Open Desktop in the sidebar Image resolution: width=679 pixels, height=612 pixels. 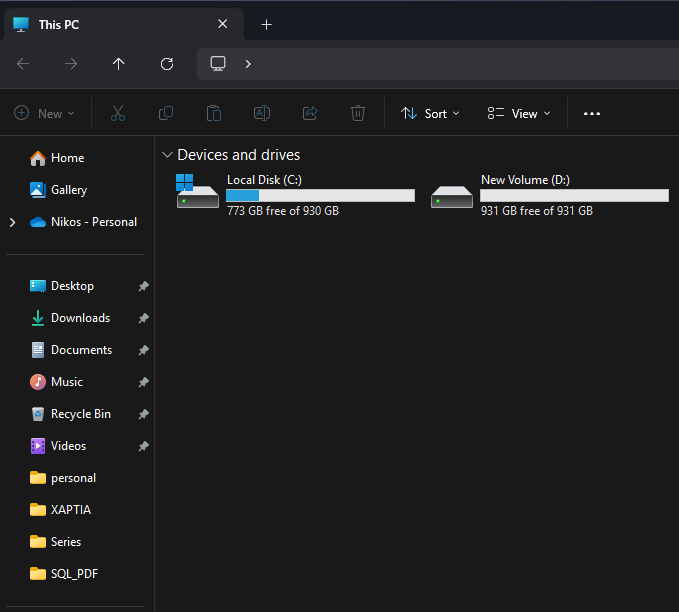[62, 286]
